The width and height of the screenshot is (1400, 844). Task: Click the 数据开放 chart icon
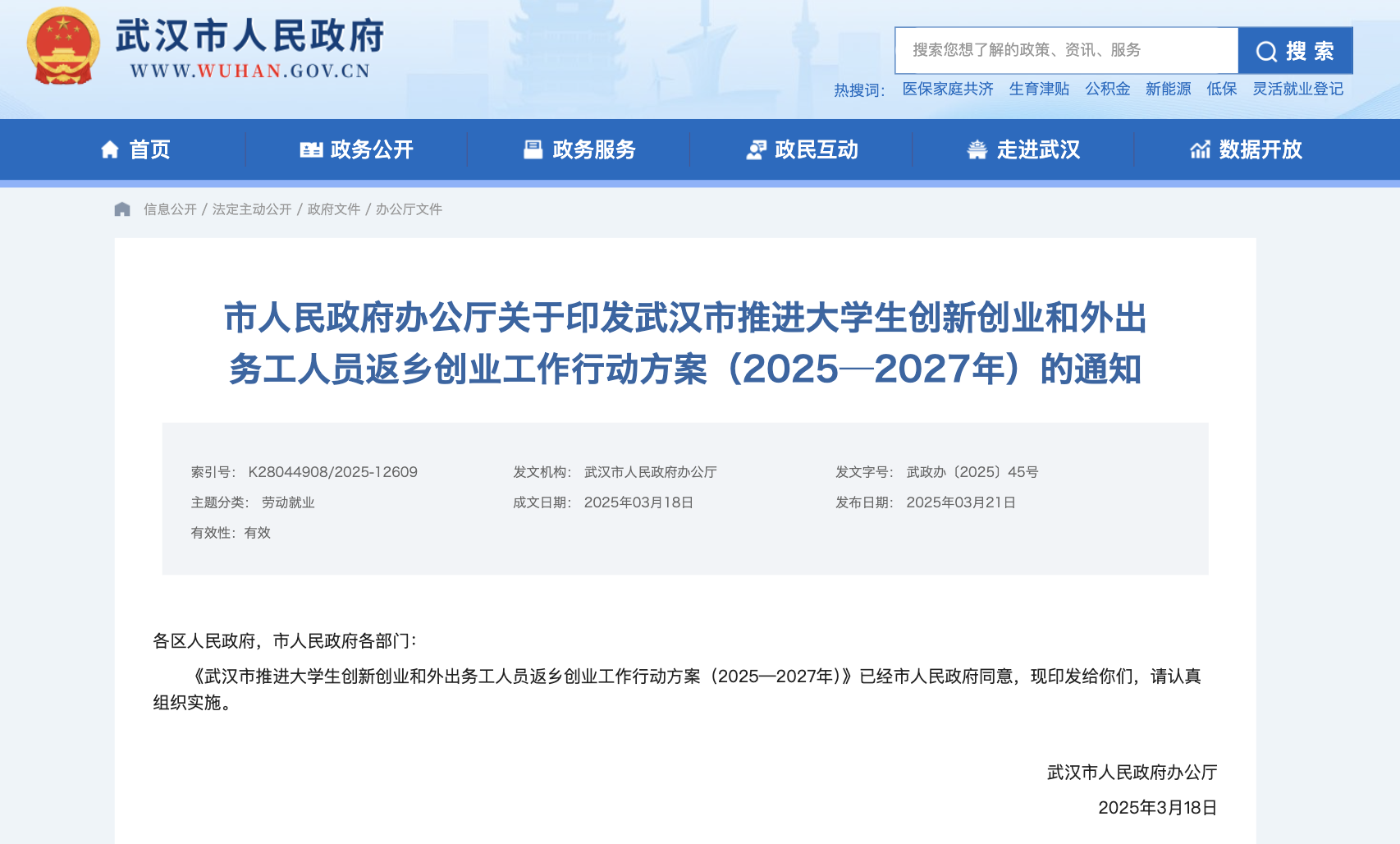pyautogui.click(x=1200, y=149)
